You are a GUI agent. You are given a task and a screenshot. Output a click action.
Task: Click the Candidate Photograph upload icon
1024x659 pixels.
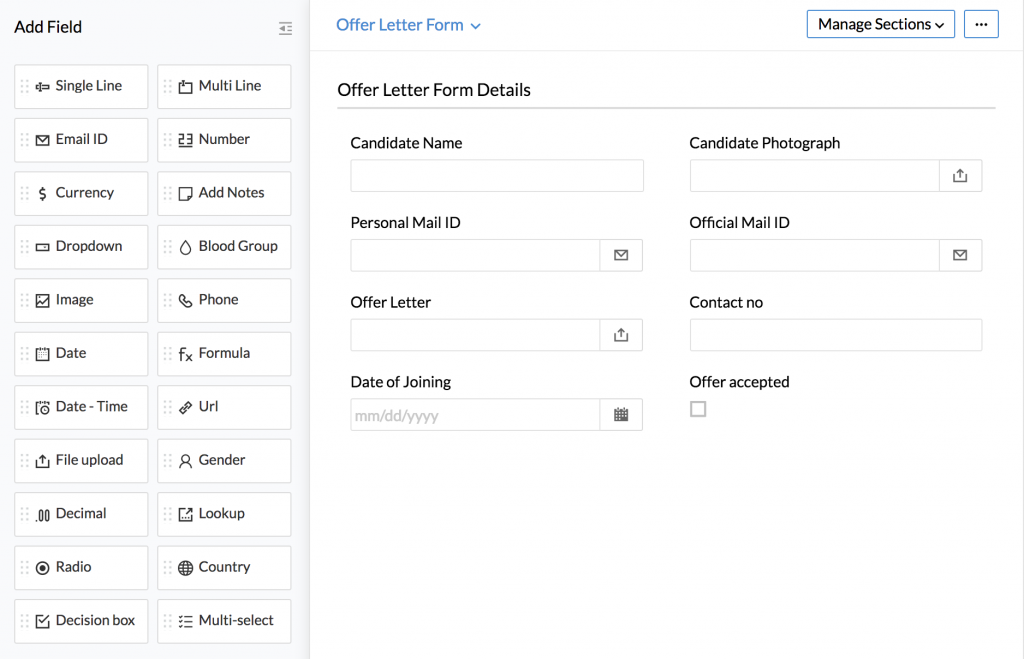click(960, 176)
